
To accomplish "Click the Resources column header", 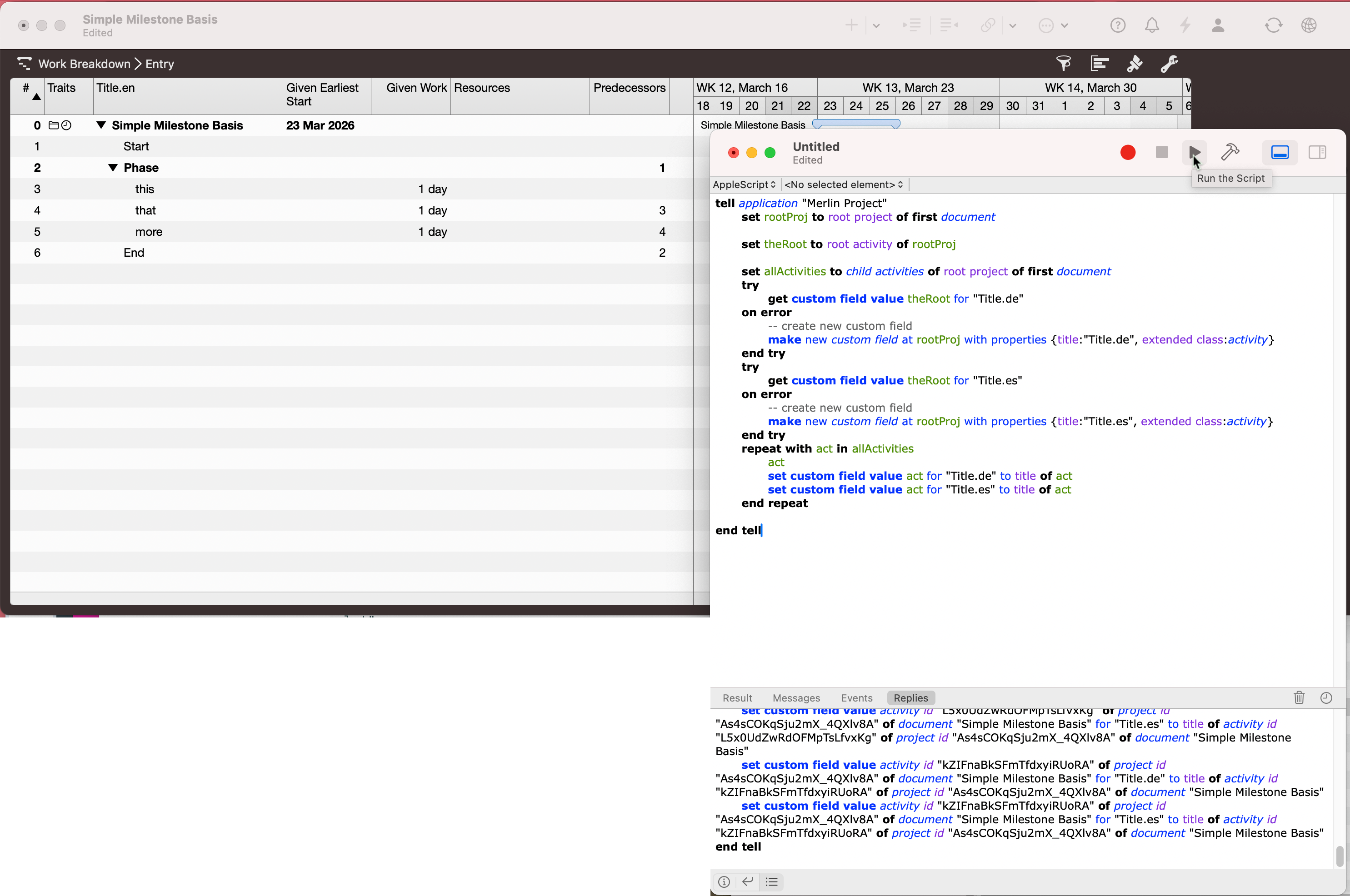I will 520,96.
